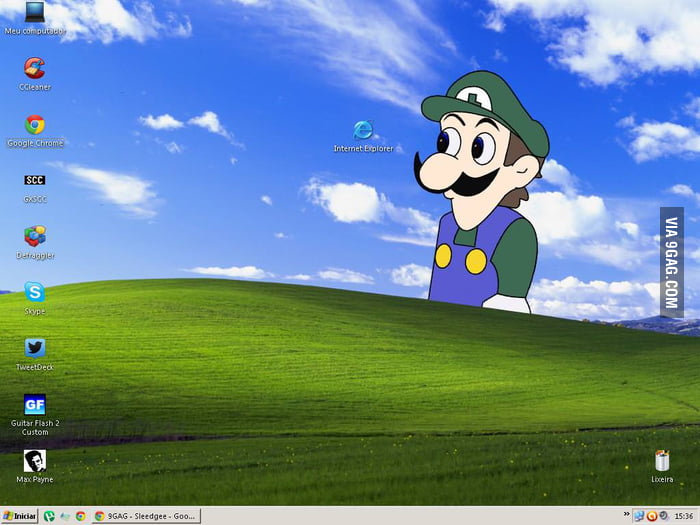Screen dimensions: 700x525
Task: Launch uTorrent from the quick launch bar
Action: pos(49,516)
